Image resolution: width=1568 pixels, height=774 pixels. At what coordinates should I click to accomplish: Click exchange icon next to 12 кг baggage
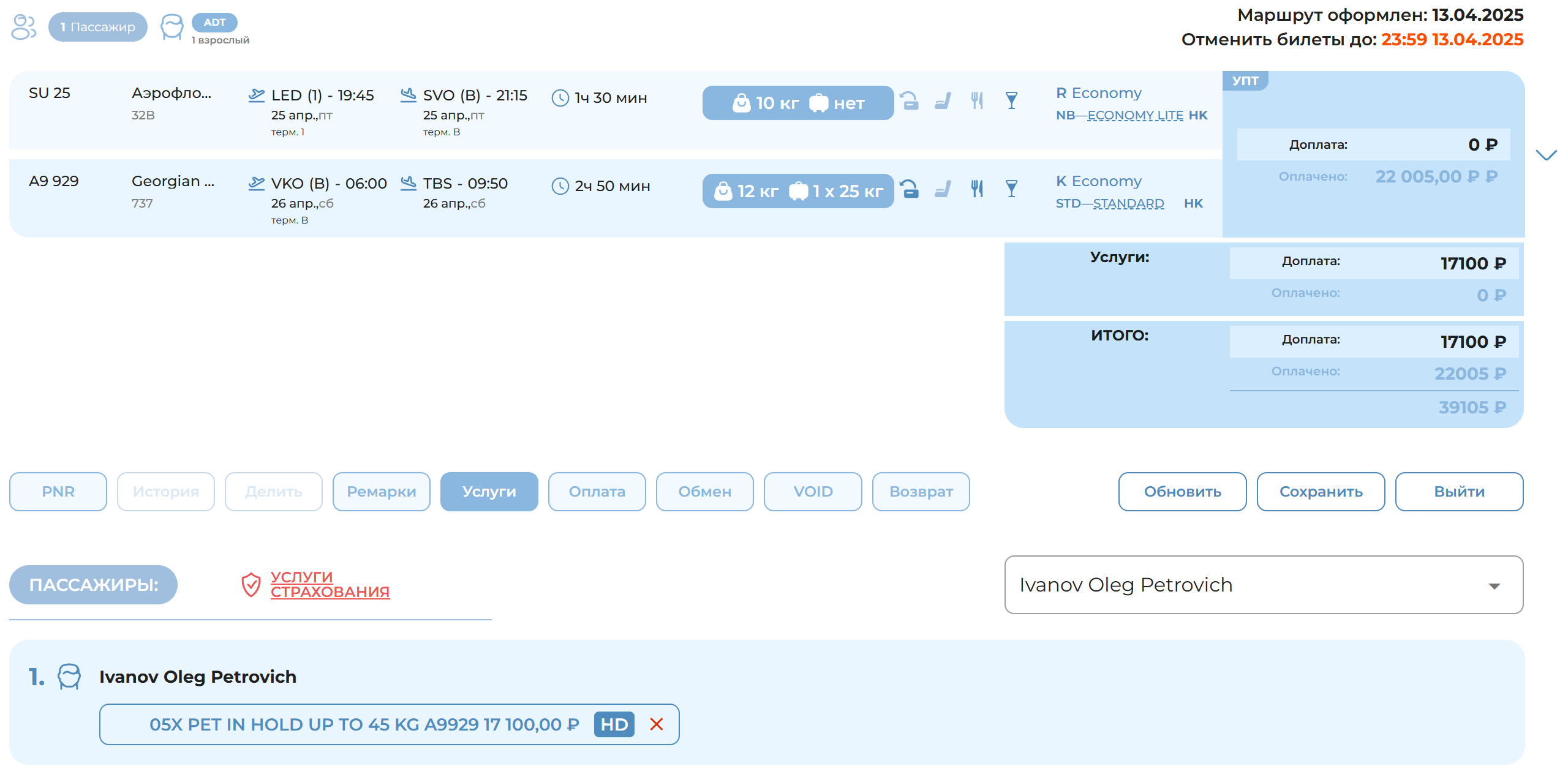[910, 189]
